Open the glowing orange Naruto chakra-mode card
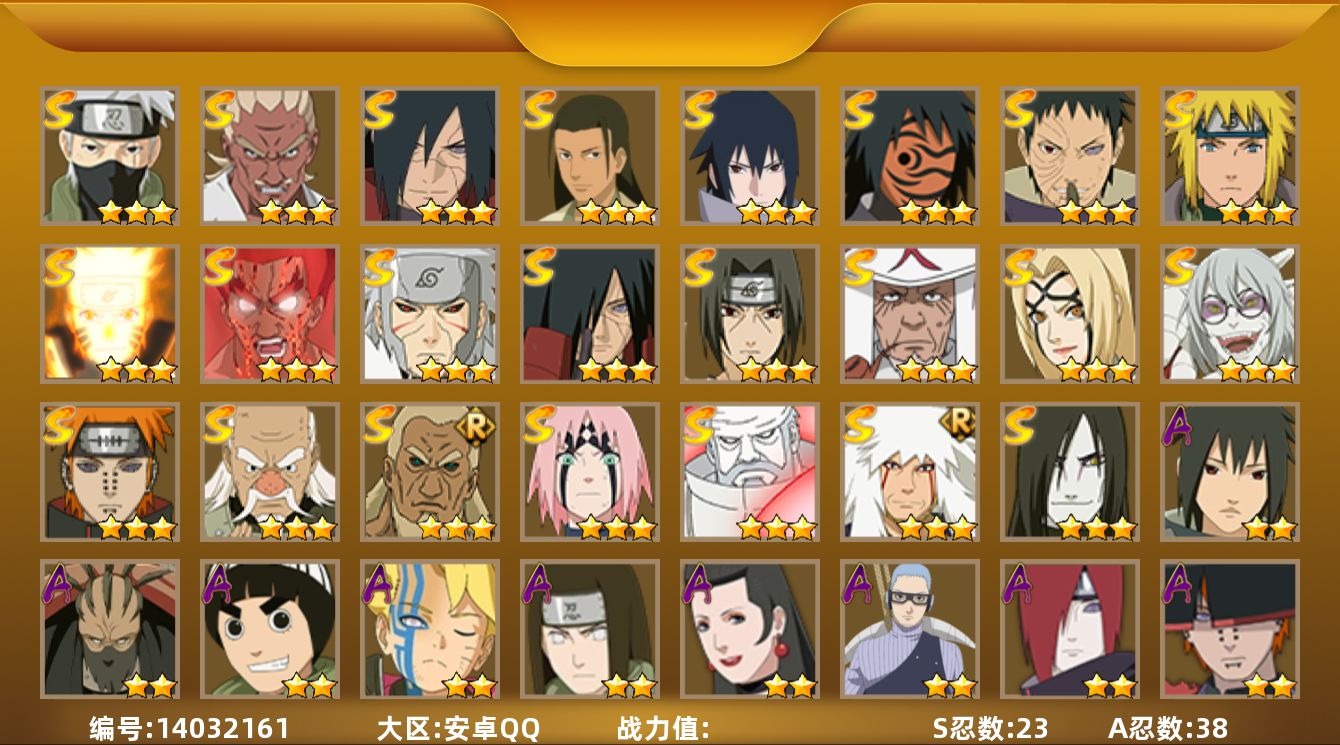This screenshot has width=1340, height=745. (x=110, y=314)
